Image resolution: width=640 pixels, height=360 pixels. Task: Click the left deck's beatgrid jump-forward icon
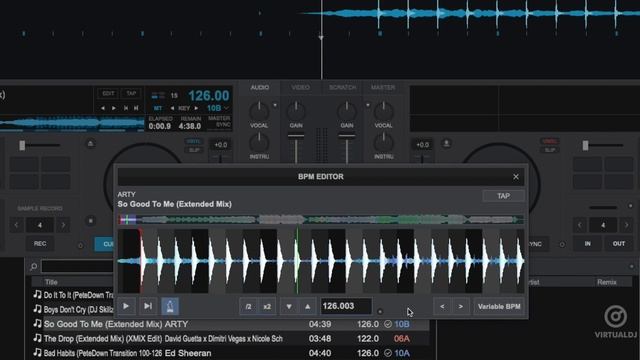(x=136, y=108)
